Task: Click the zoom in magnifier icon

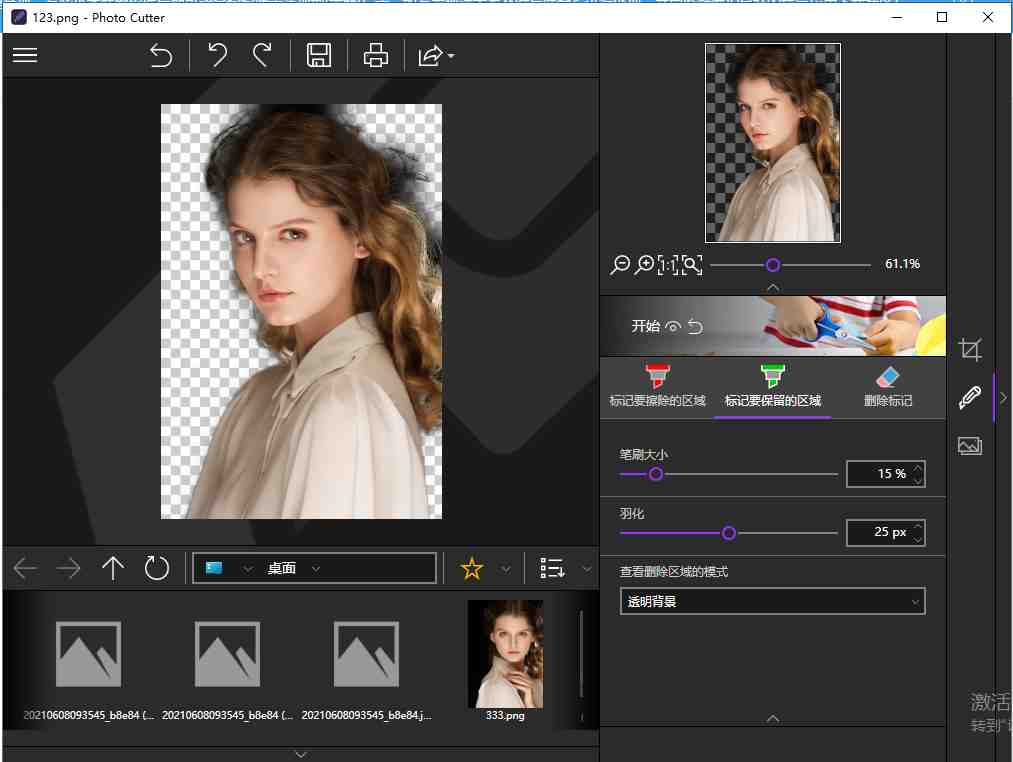Action: 645,264
